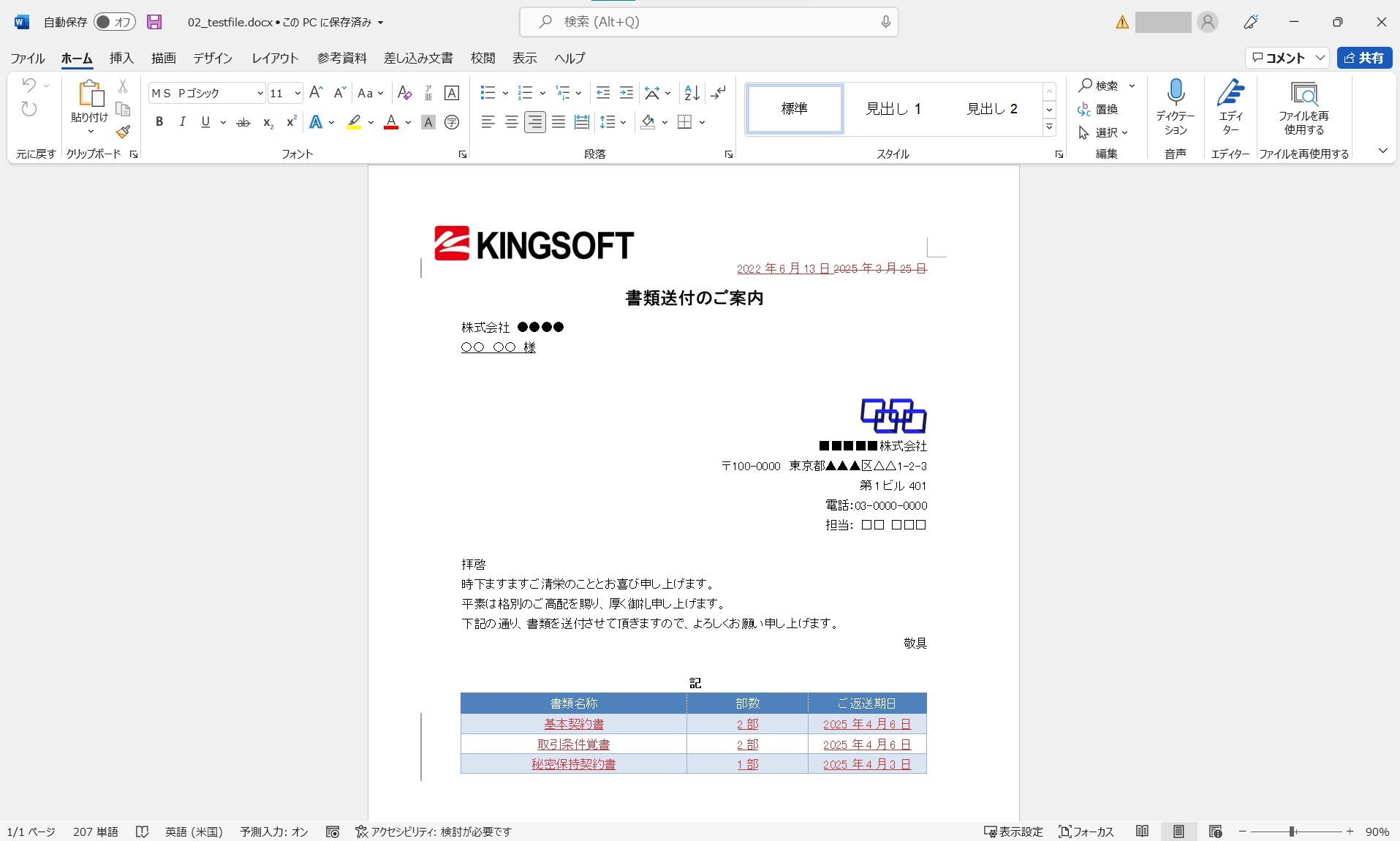Viewport: 1400px width, 841px height.
Task: Click the warning triangle icon in title bar
Action: (1122, 22)
